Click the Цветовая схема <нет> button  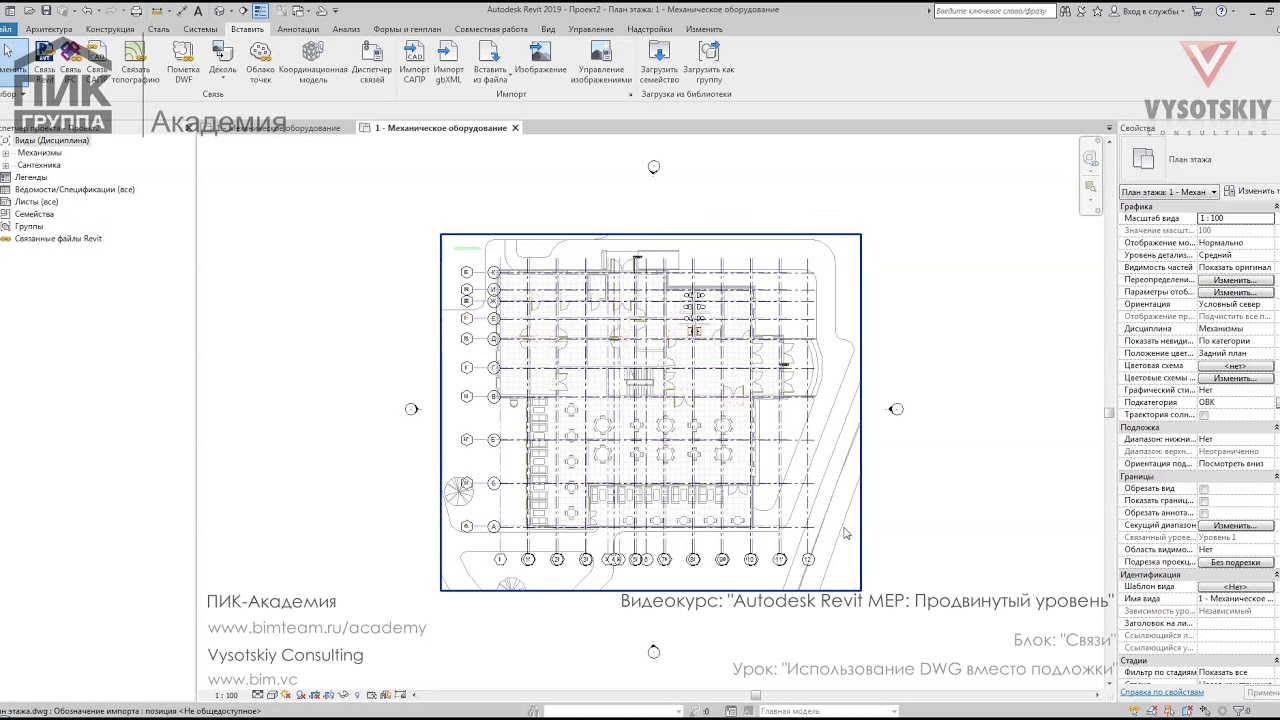(x=1235, y=366)
